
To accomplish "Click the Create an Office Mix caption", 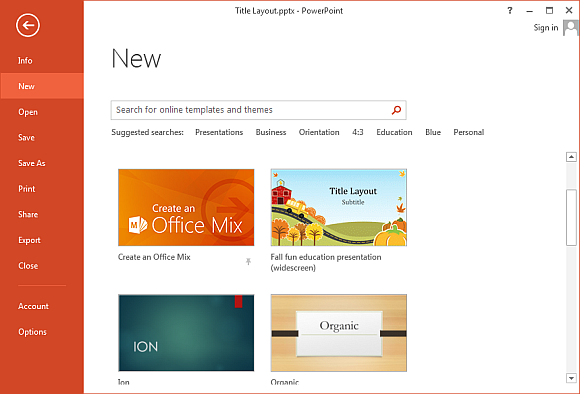I will point(154,257).
